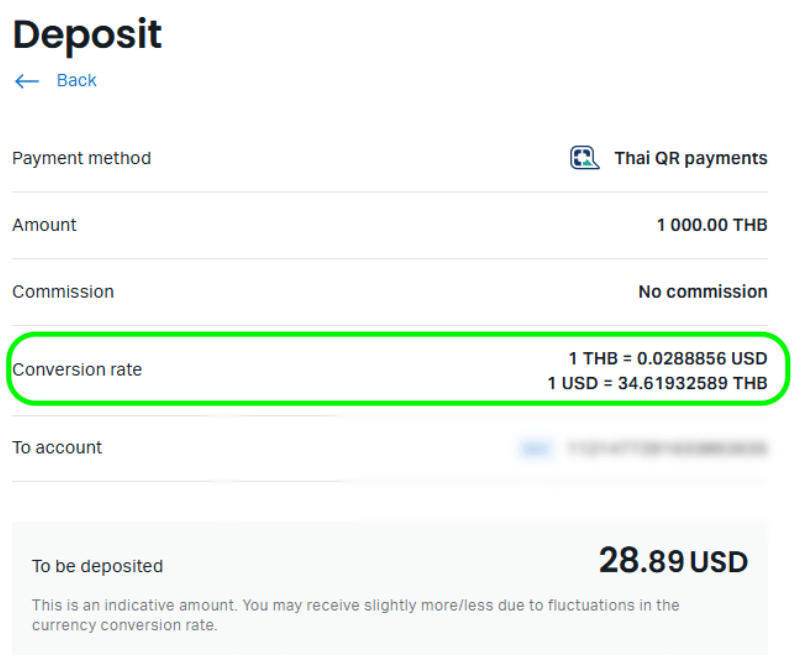
Task: Click the Commission row label
Action: point(63,292)
